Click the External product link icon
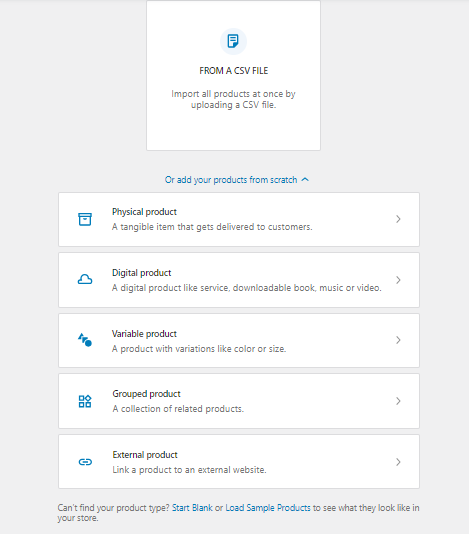This screenshot has height=534, width=469. click(x=85, y=462)
